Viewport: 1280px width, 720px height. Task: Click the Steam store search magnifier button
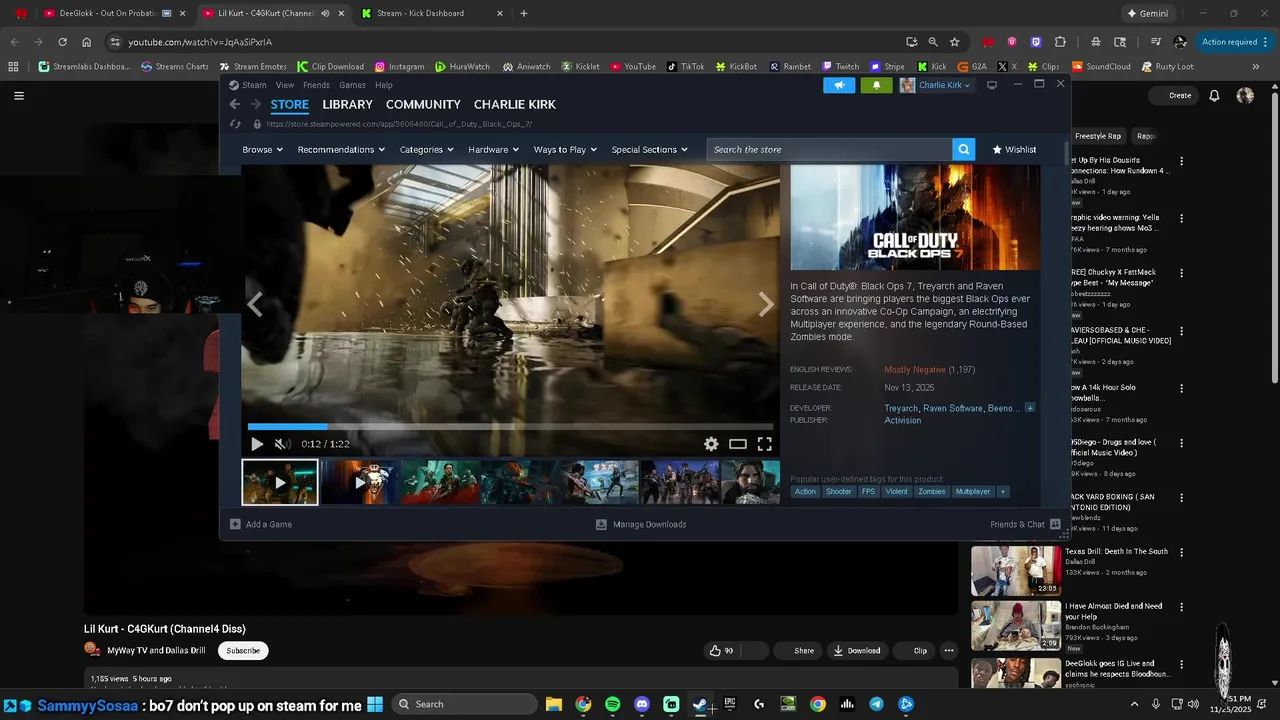pos(964,149)
